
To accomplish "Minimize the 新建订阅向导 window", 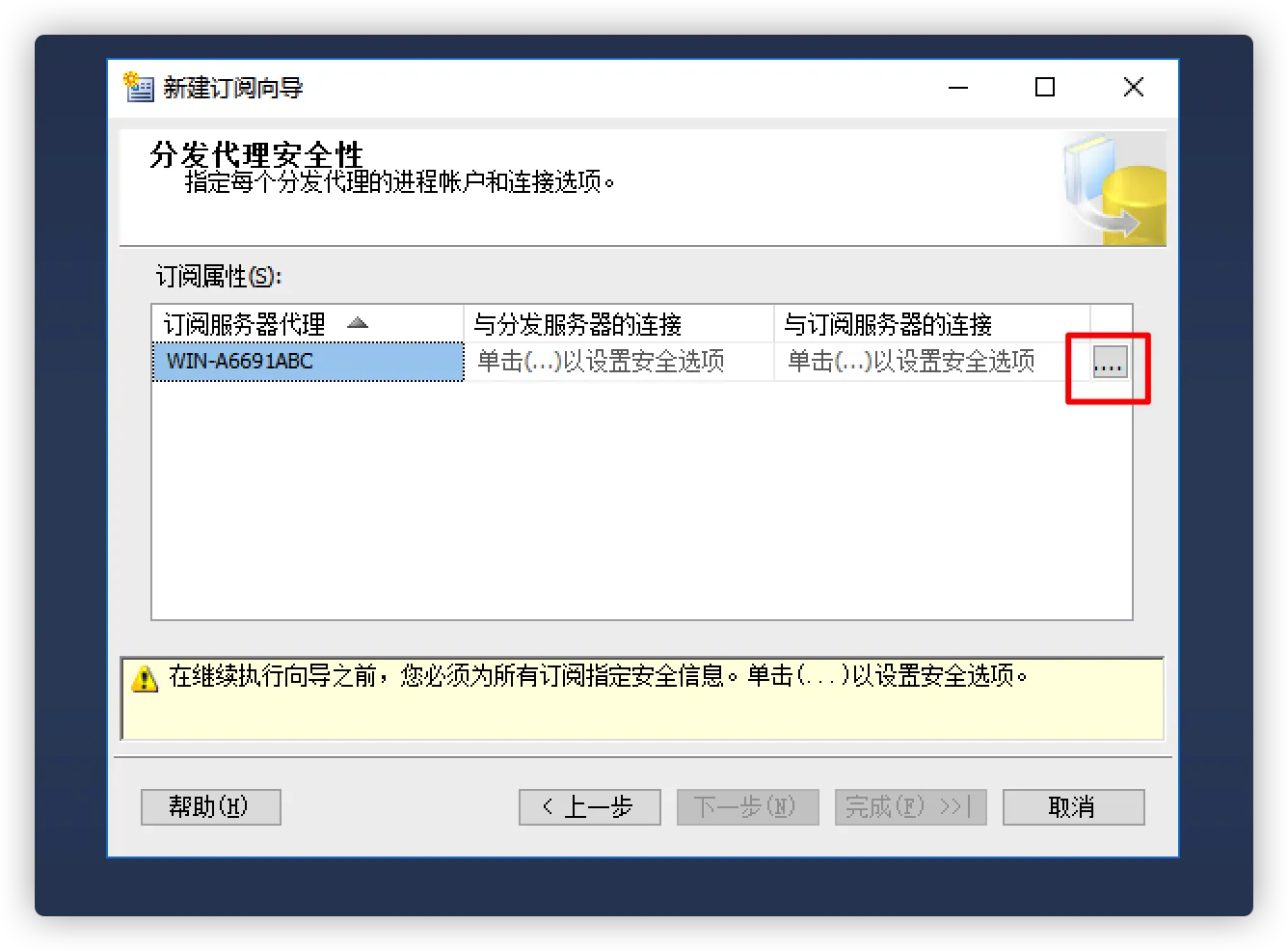I will coord(958,87).
